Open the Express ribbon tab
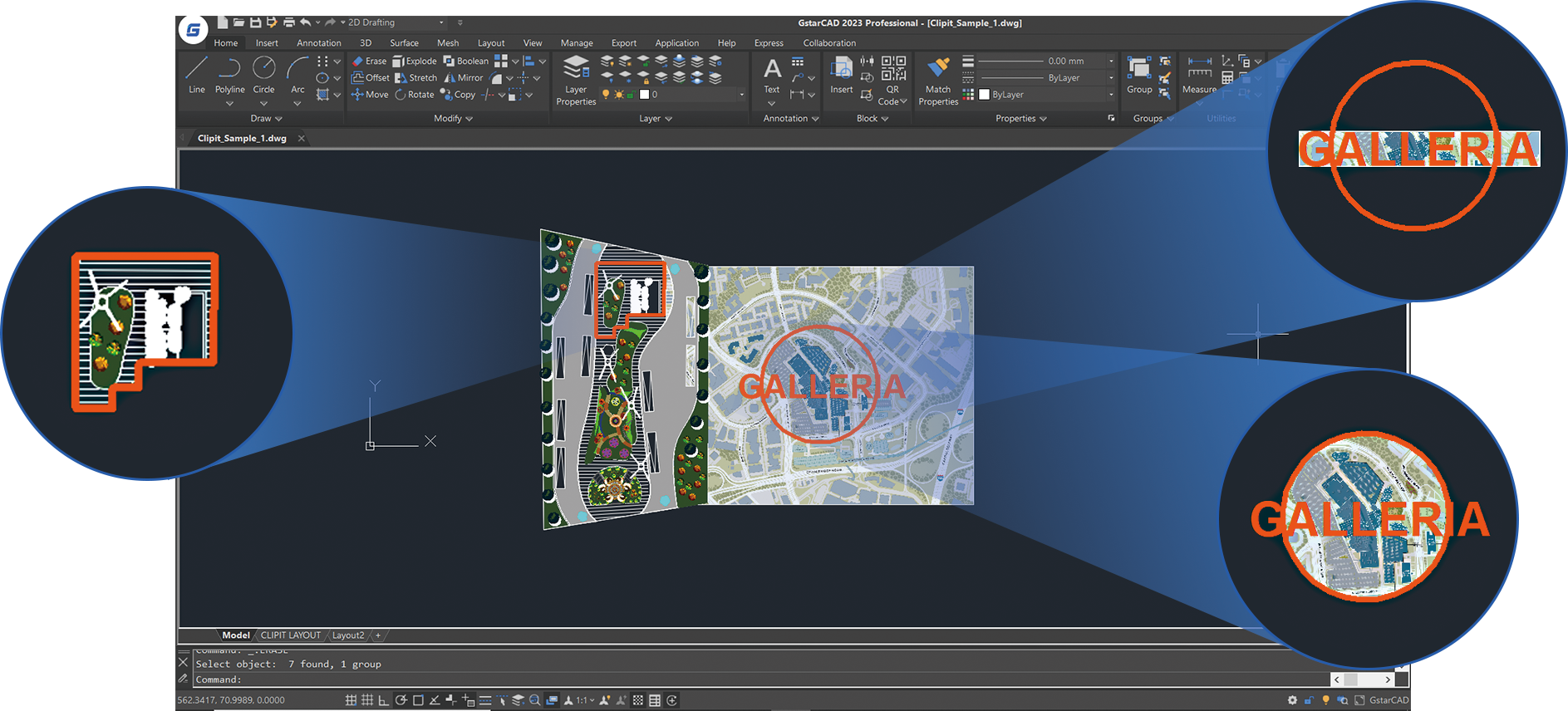Image resolution: width=1568 pixels, height=711 pixels. pos(769,43)
